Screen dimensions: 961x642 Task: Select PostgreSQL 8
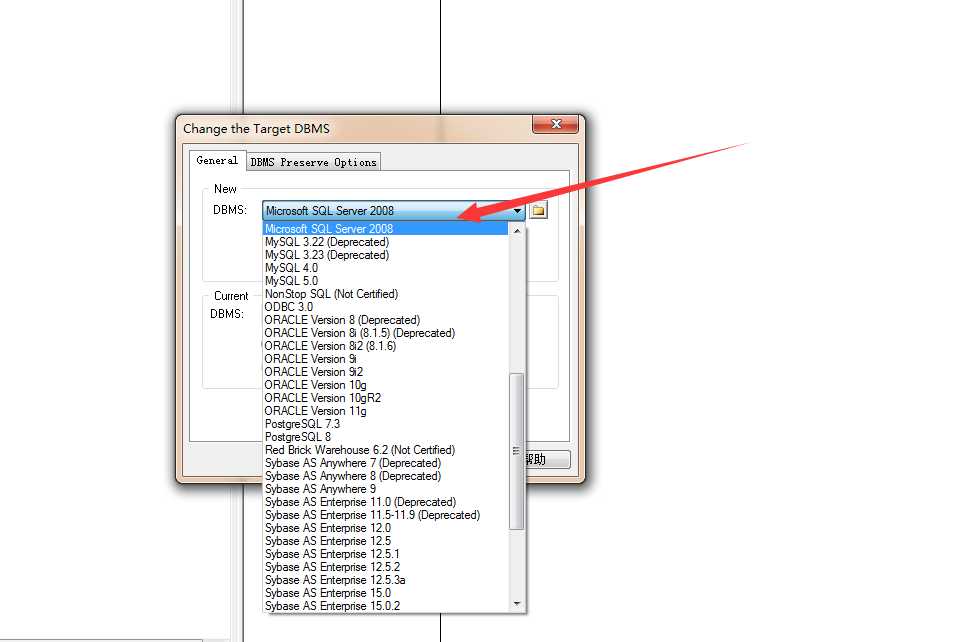click(x=386, y=437)
